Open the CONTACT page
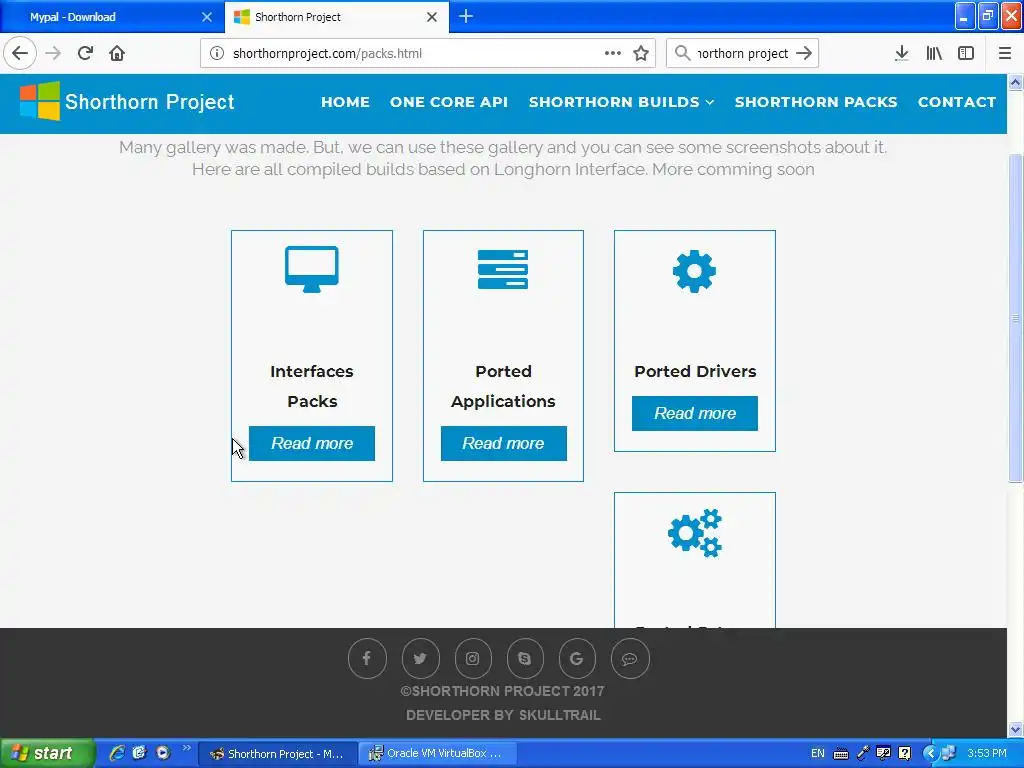The width and height of the screenshot is (1024, 768). tap(957, 102)
